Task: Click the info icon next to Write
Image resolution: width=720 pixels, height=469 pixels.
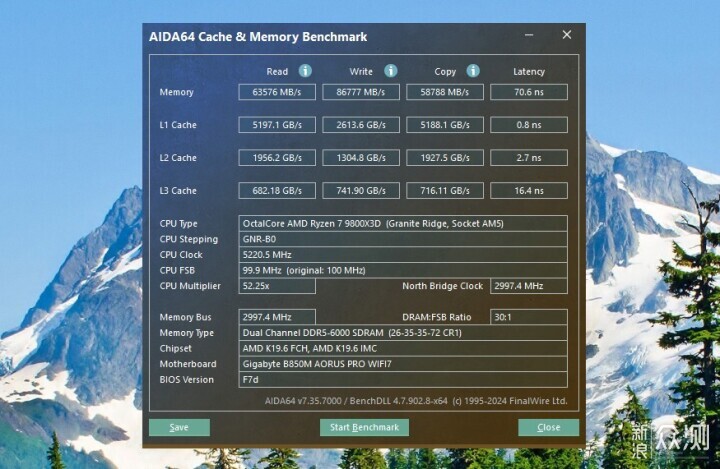Action: click(390, 71)
